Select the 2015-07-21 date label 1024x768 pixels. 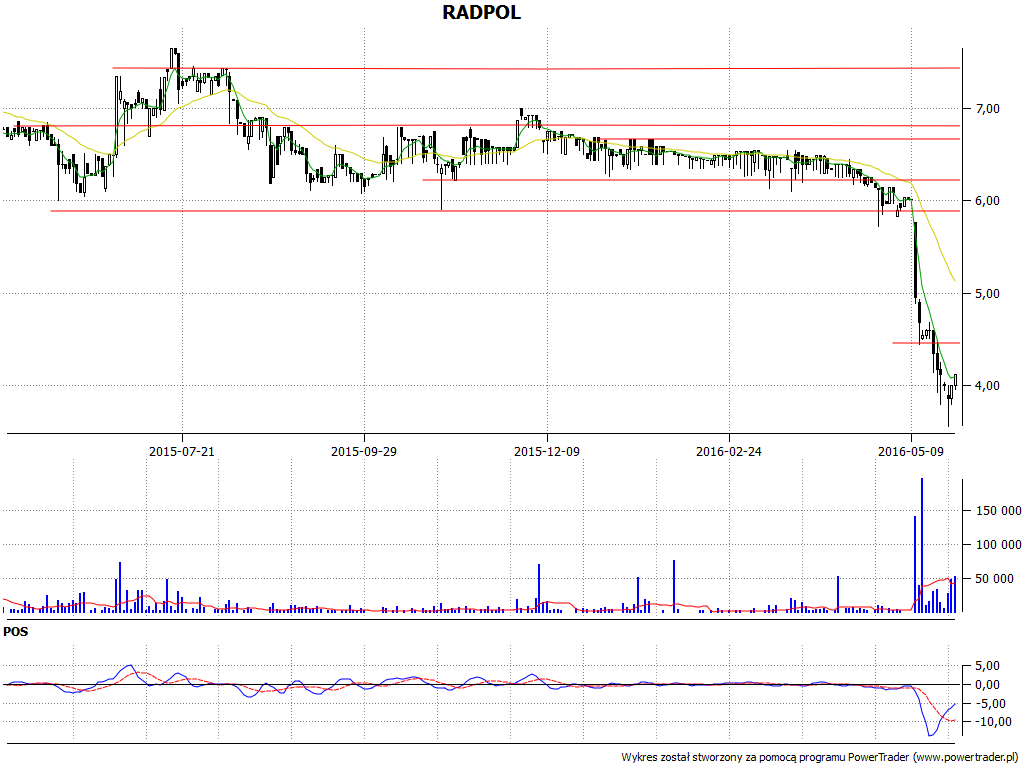pos(182,451)
